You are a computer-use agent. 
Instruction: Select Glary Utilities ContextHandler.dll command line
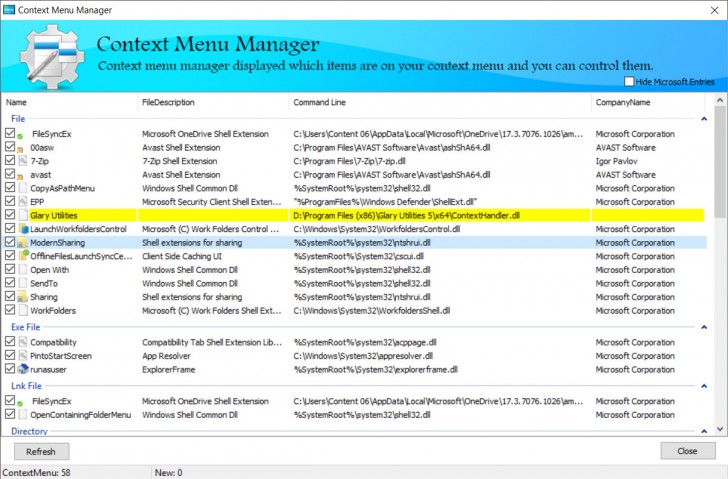coord(407,215)
